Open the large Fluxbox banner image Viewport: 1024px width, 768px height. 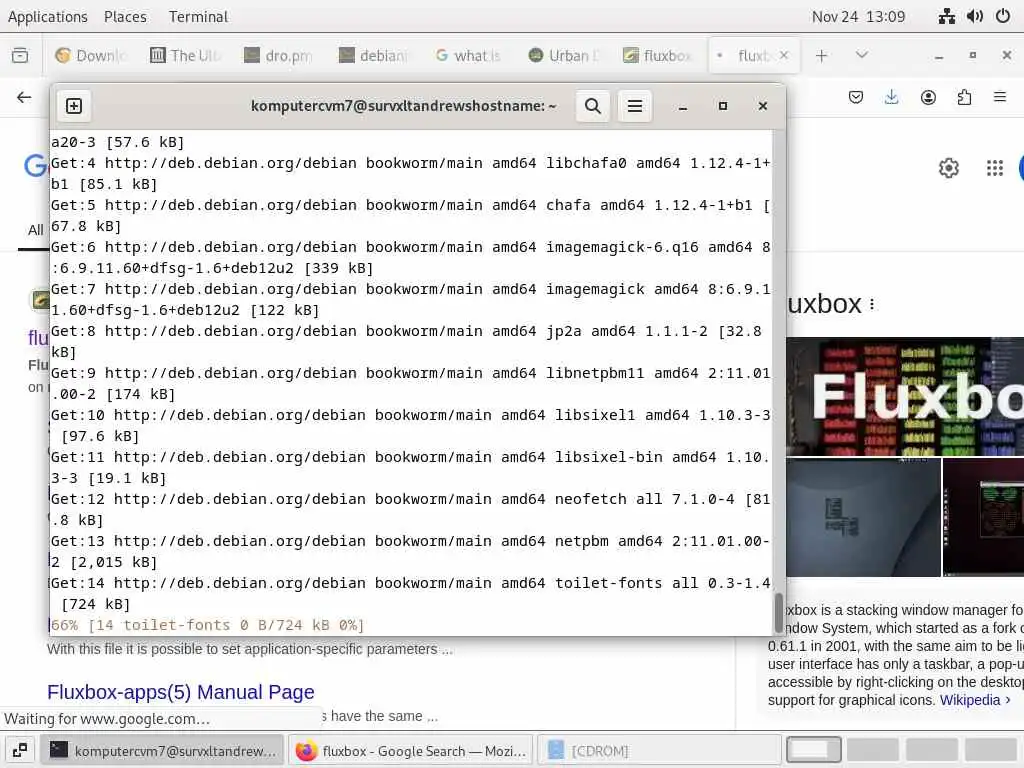[905, 396]
